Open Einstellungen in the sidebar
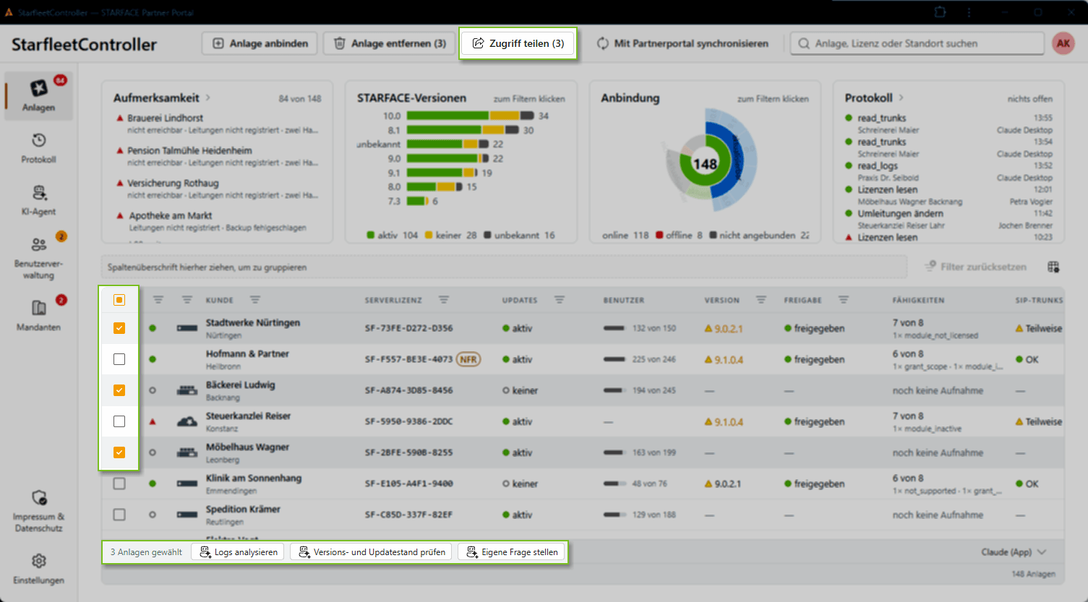 pyautogui.click(x=39, y=569)
